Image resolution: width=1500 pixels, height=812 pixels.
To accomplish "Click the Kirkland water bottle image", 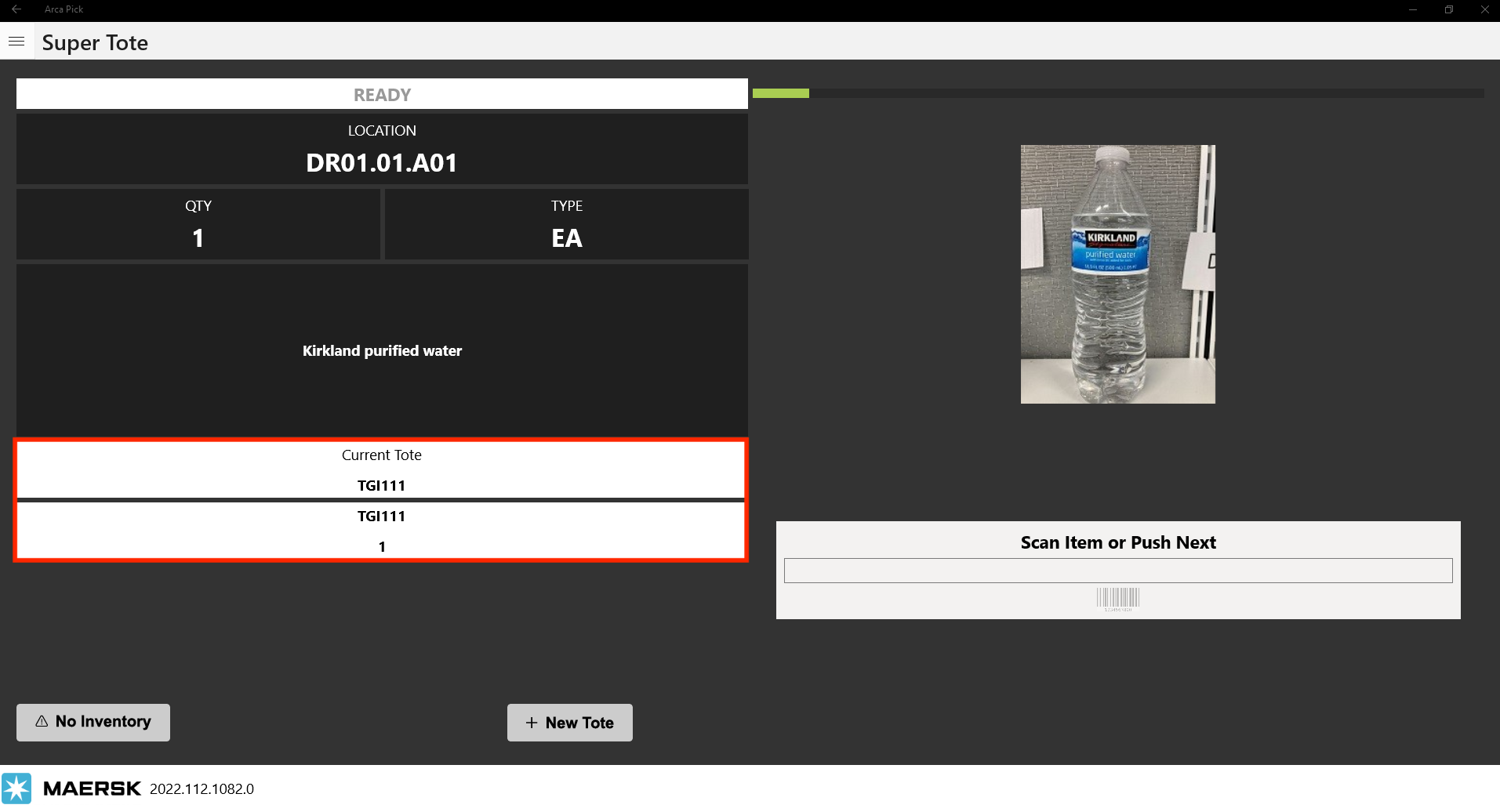I will [1117, 274].
